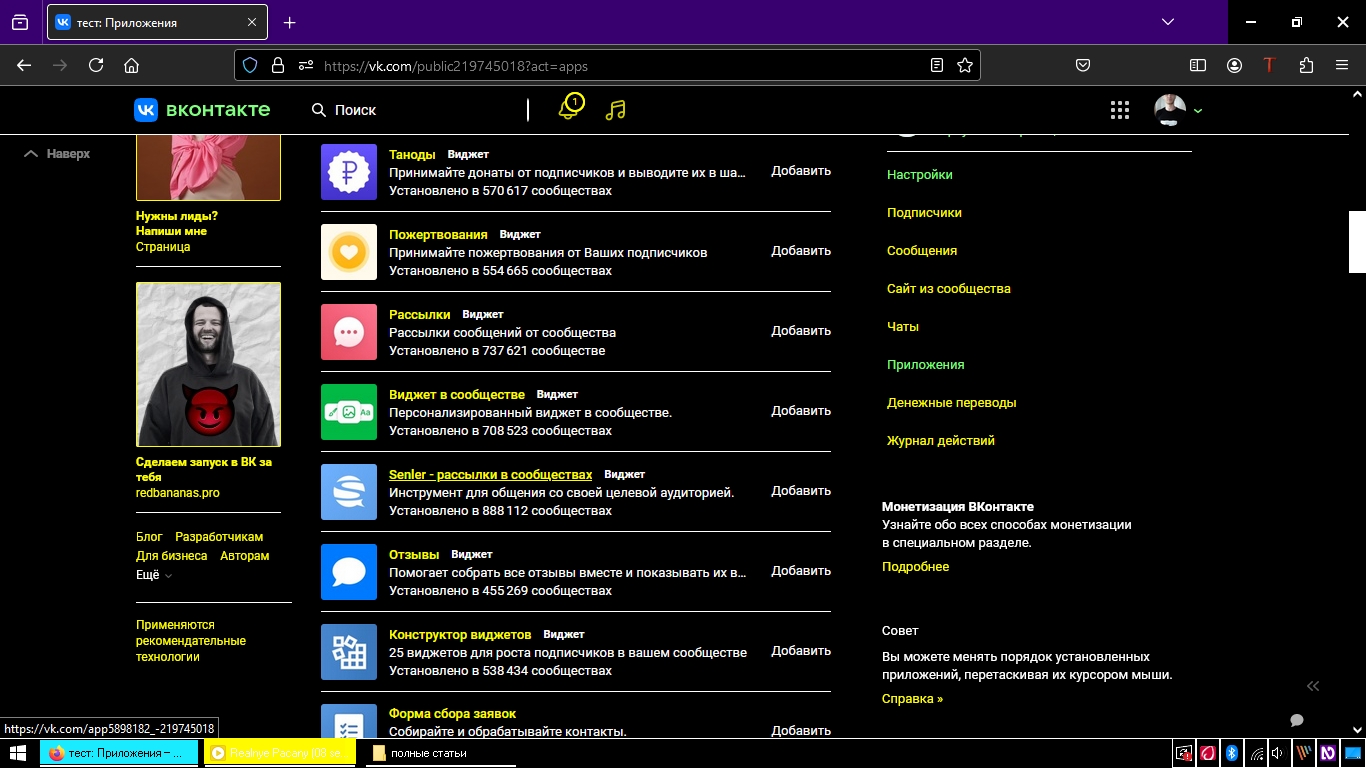
Task: Add the Отзывы app
Action: click(801, 571)
